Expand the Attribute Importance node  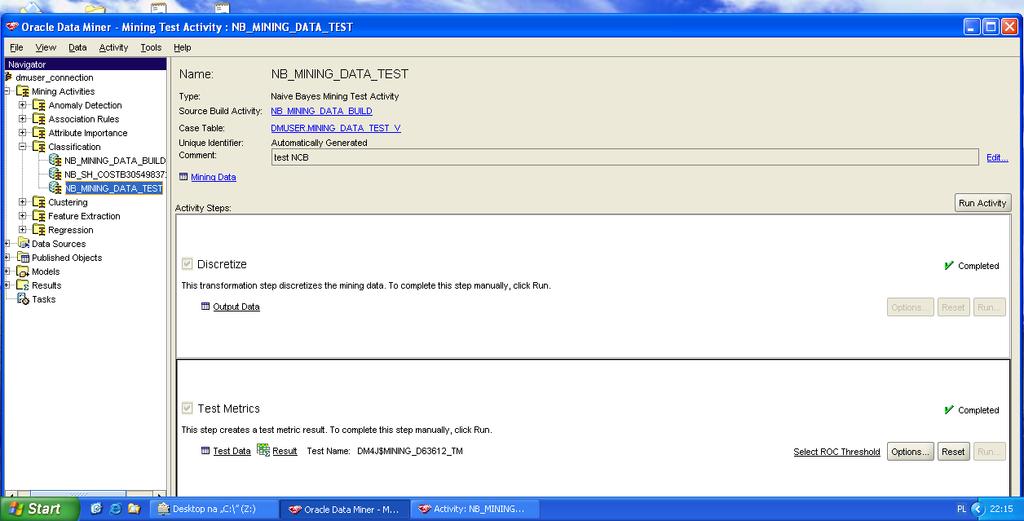pos(23,133)
